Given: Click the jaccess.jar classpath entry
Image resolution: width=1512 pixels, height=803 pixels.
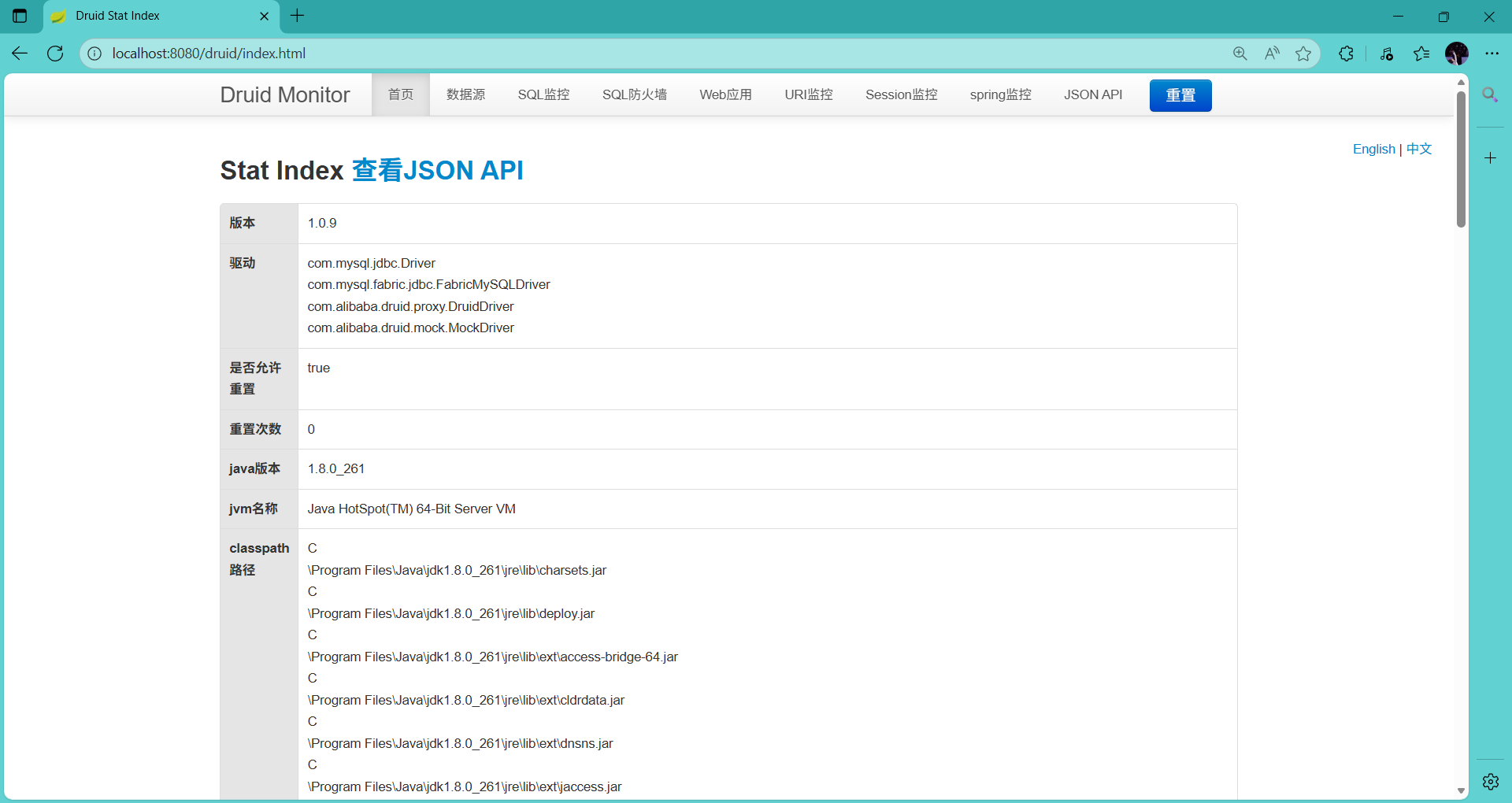Looking at the screenshot, I should coord(465,786).
